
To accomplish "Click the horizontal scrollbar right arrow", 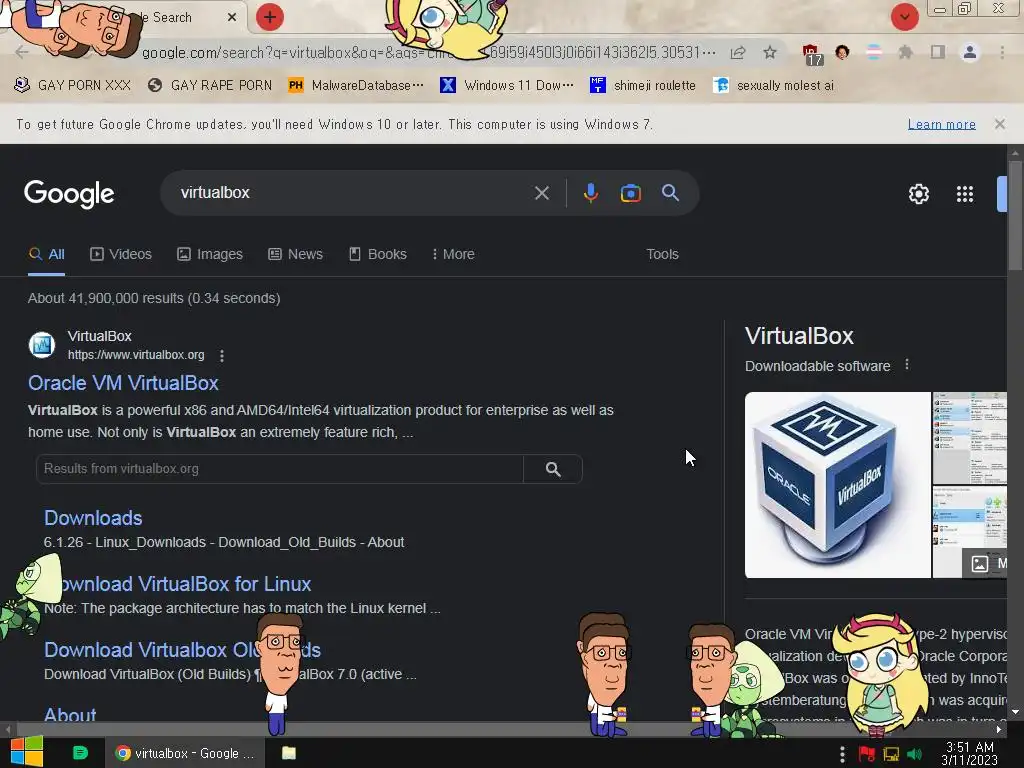I will coord(999,729).
